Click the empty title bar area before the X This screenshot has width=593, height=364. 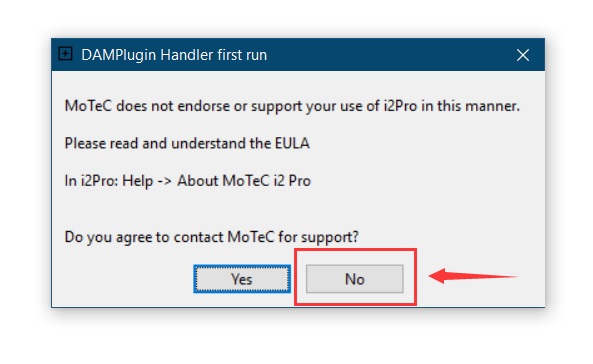point(390,55)
